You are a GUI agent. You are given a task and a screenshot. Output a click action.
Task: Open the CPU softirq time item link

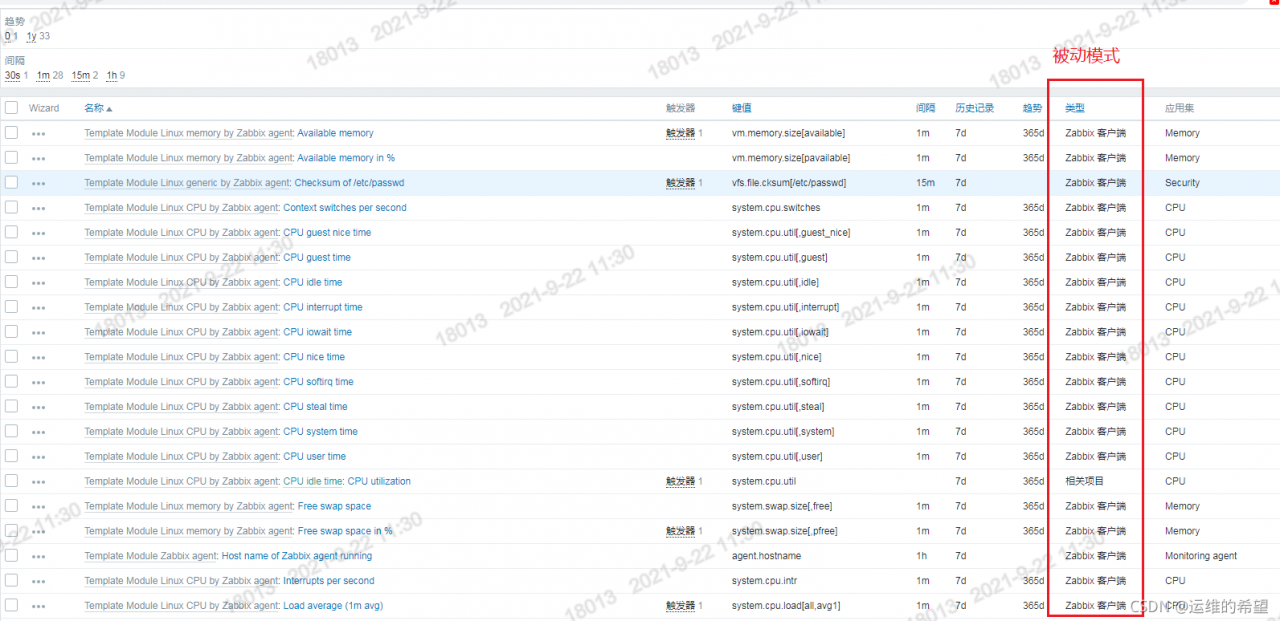click(318, 382)
